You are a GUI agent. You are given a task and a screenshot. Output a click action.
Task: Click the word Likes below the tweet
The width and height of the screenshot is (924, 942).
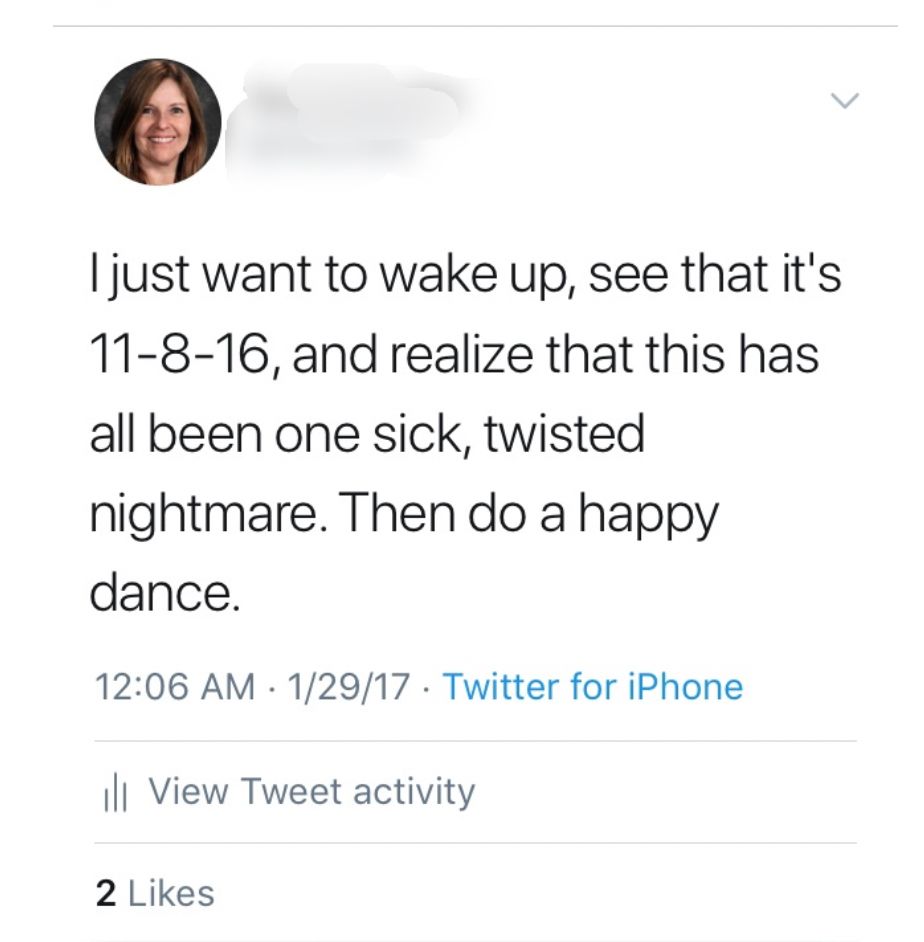[170, 892]
